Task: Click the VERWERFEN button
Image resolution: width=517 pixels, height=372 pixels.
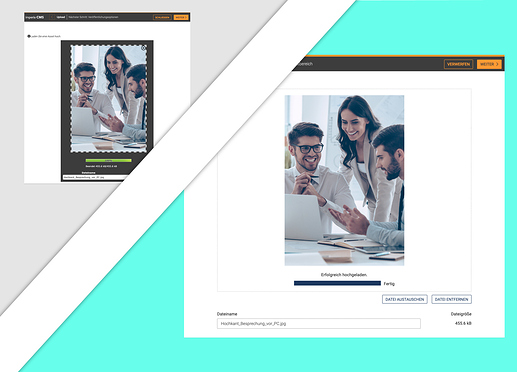Action: point(458,64)
